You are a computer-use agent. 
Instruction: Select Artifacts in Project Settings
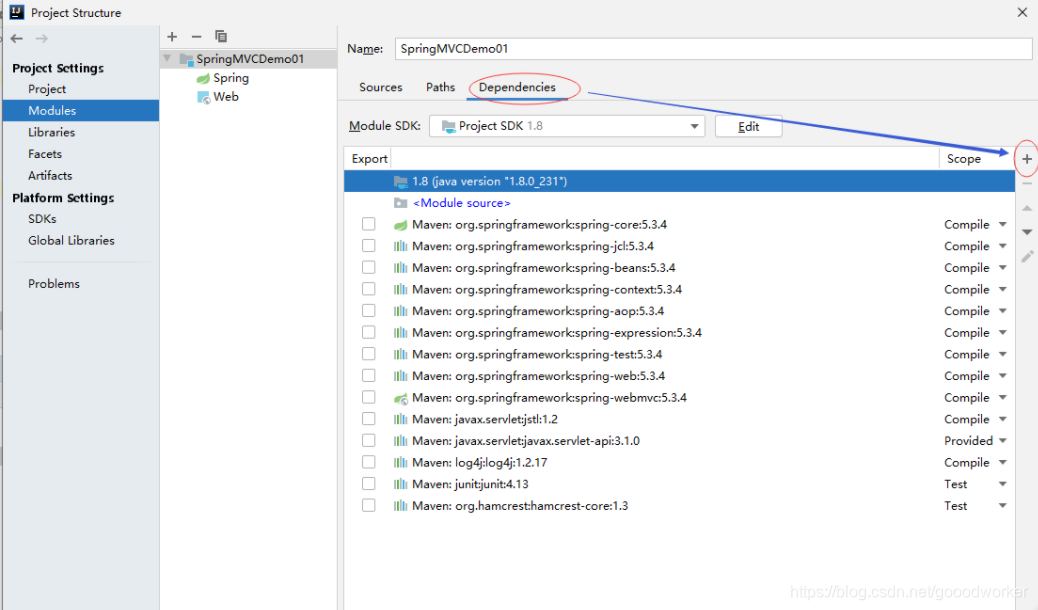point(50,176)
